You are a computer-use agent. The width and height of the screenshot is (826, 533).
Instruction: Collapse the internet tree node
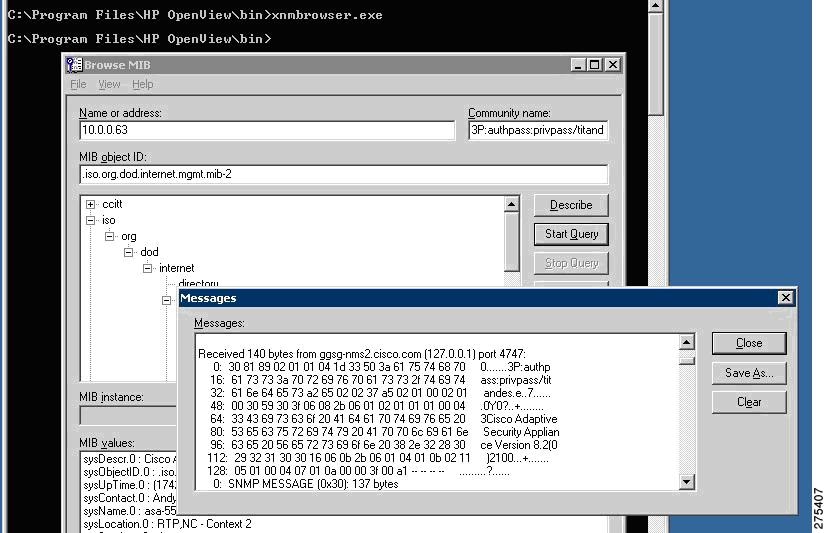click(148, 268)
